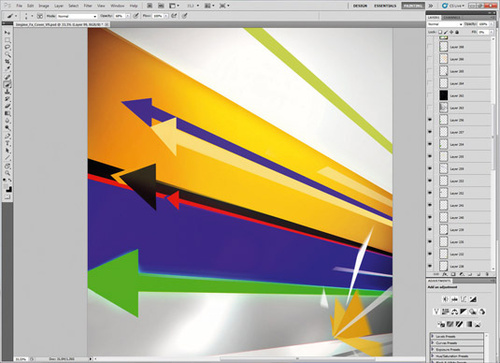Click the Essentials workspace button
The width and height of the screenshot is (500, 363).
click(385, 6)
